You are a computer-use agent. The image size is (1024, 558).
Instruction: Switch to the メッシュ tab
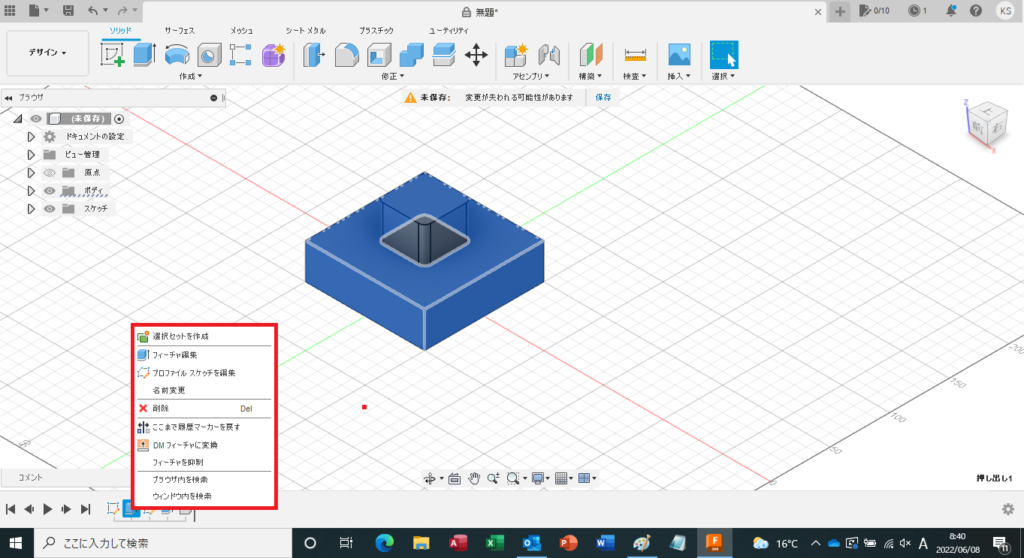tap(241, 31)
